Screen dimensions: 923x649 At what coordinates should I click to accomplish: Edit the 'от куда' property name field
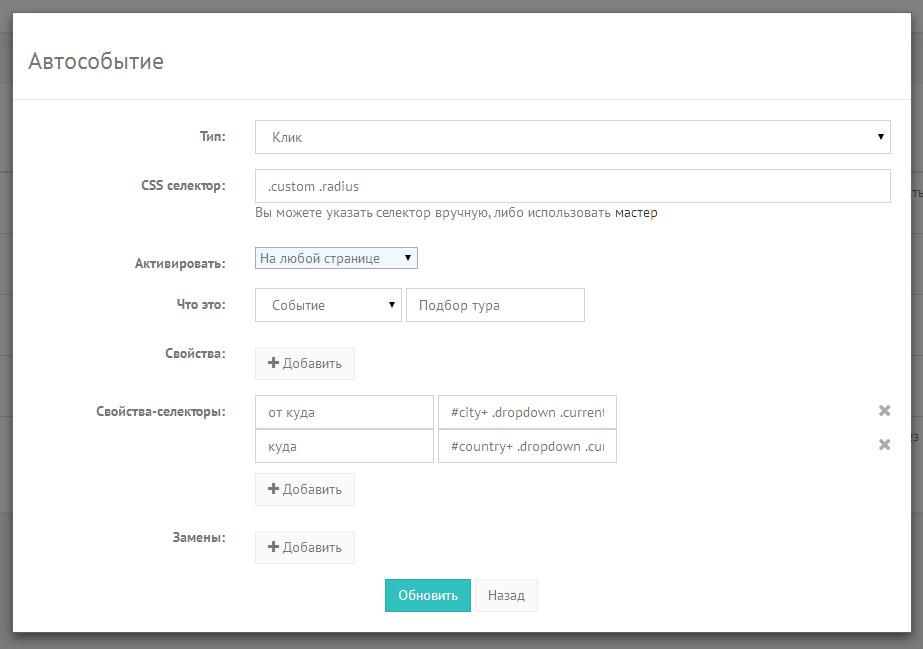[344, 411]
